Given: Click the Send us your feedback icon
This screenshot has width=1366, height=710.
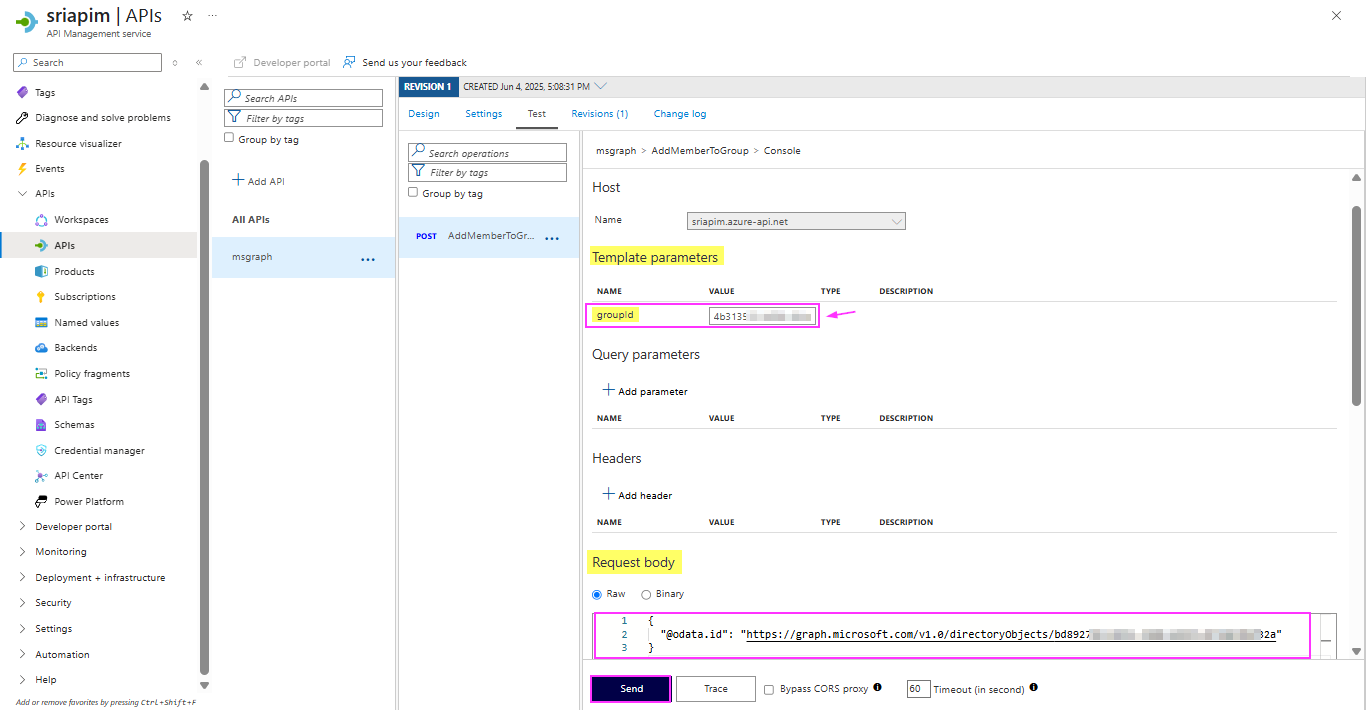Looking at the screenshot, I should (349, 62).
